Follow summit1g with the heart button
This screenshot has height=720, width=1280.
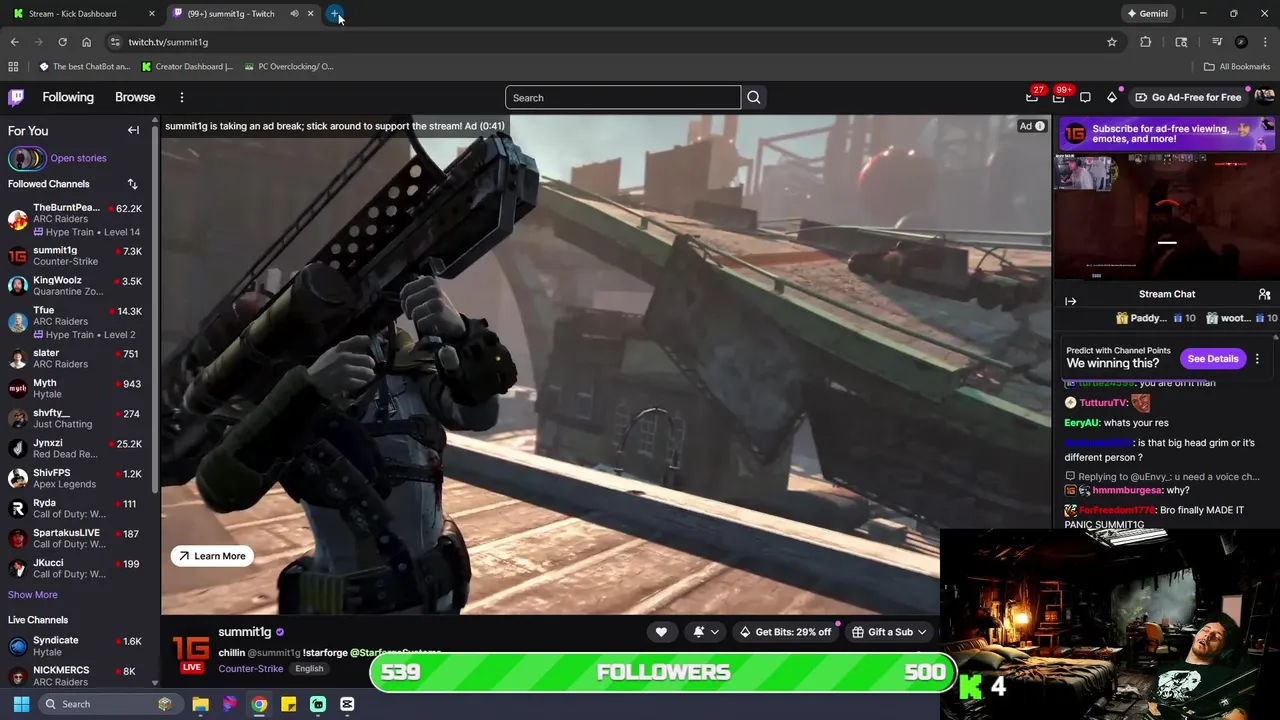(661, 632)
